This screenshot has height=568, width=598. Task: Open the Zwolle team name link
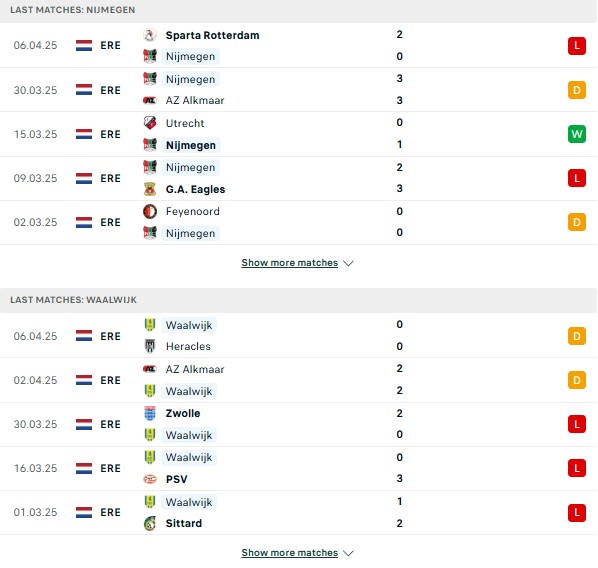(183, 413)
